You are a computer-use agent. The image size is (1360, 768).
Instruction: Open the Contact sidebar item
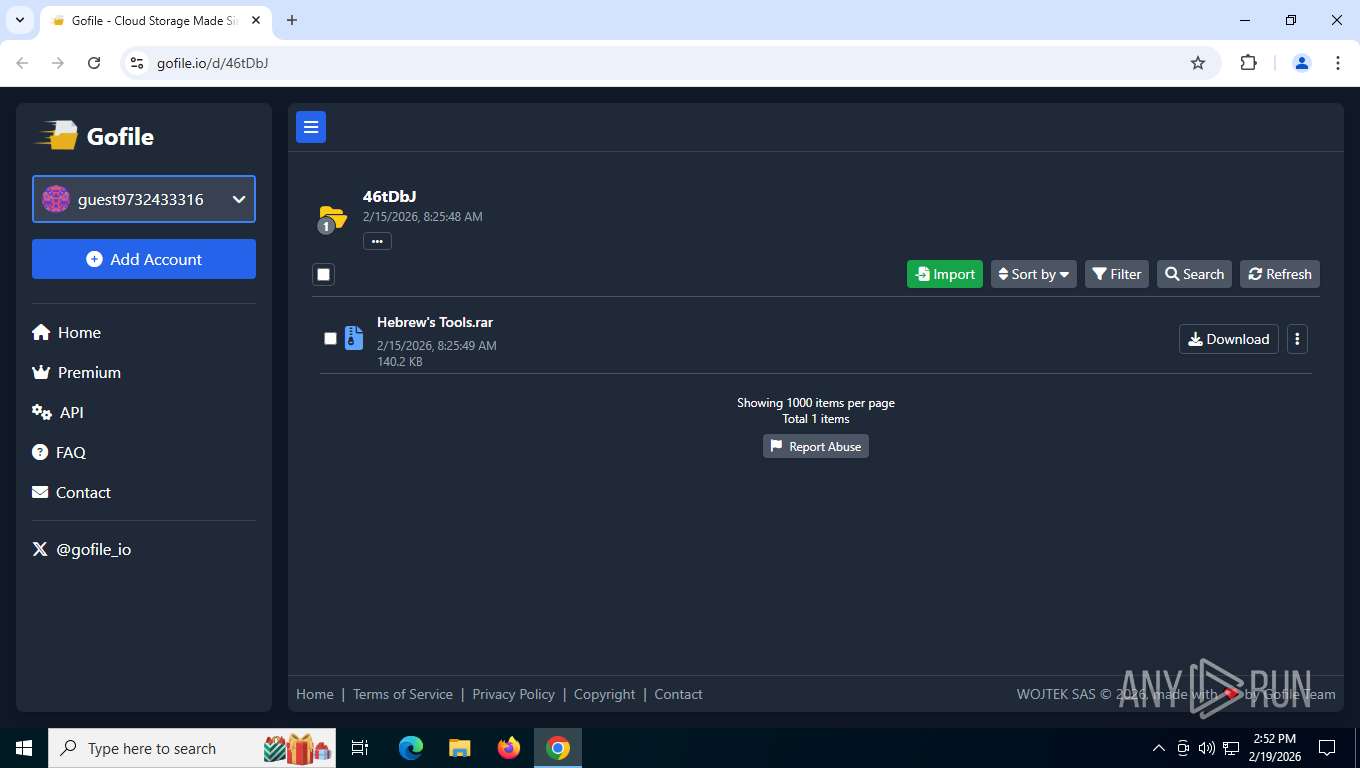tap(71, 492)
